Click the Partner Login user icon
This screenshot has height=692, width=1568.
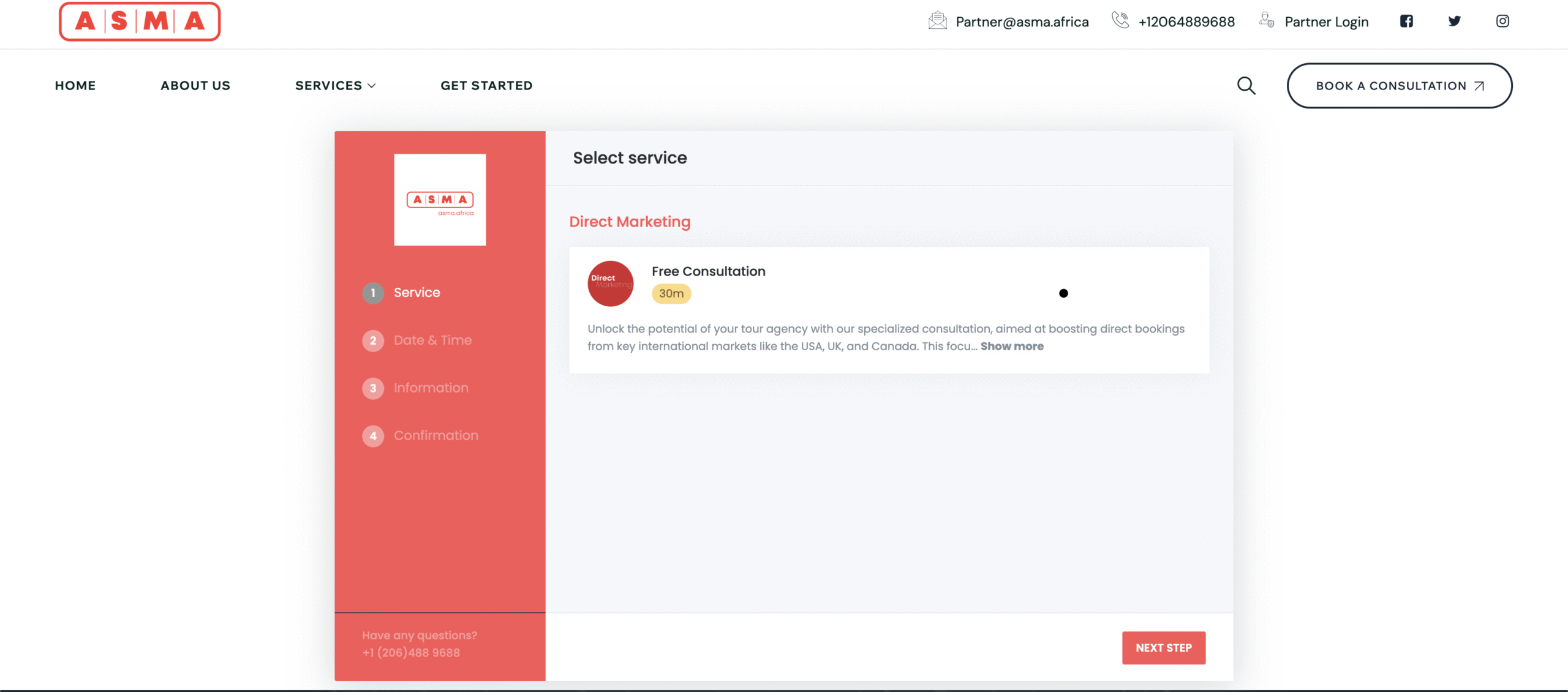pyautogui.click(x=1267, y=21)
